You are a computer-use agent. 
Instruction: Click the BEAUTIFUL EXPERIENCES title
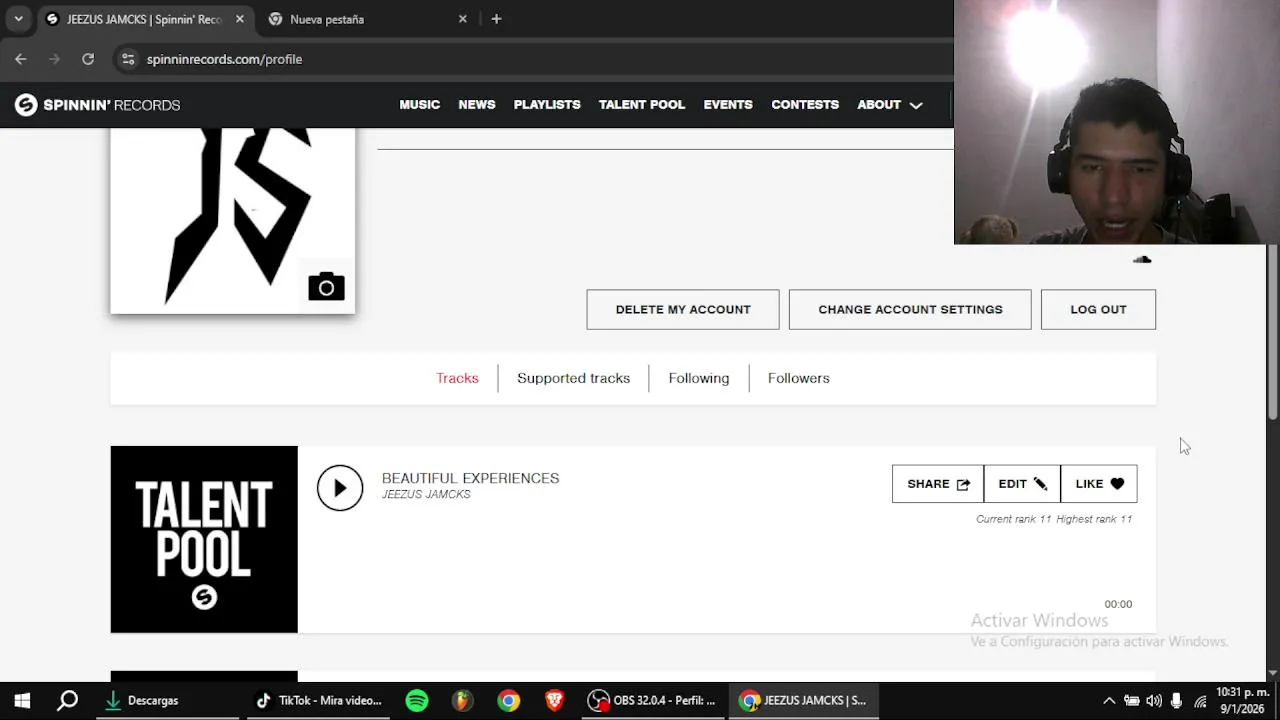470,478
